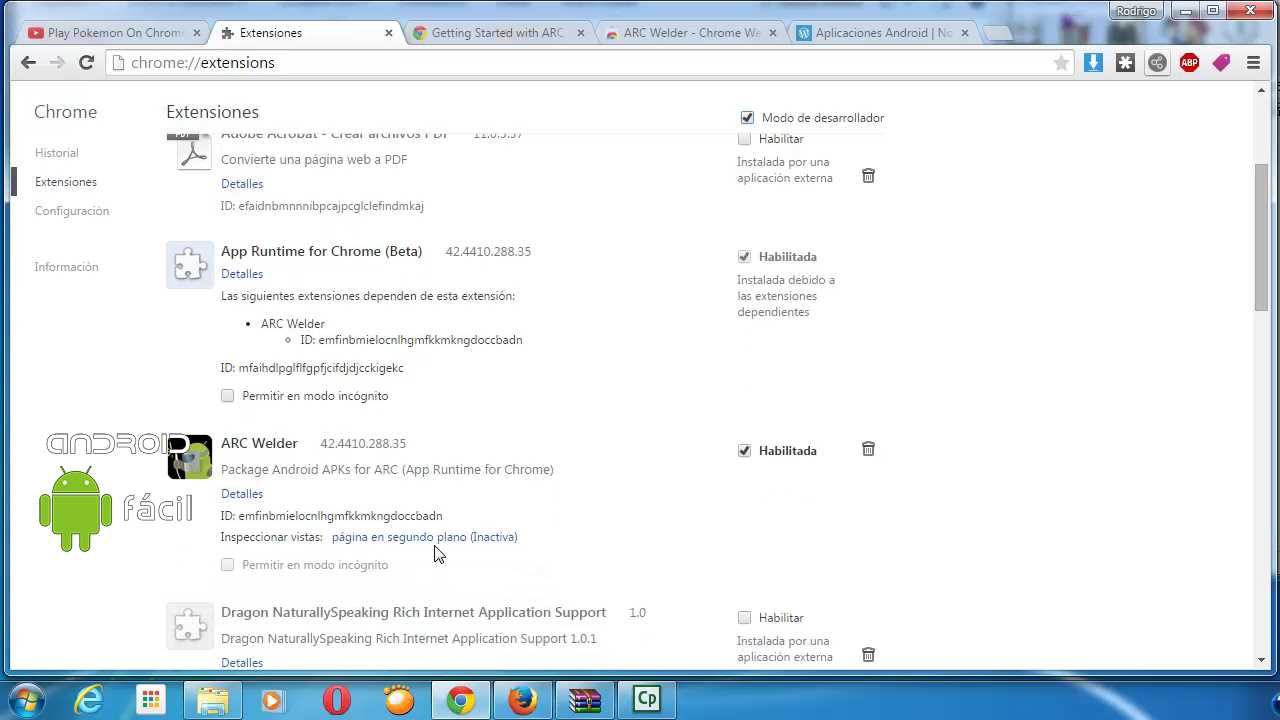The width and height of the screenshot is (1280, 720).
Task: Close the Extensiones tab
Action: coord(389,33)
